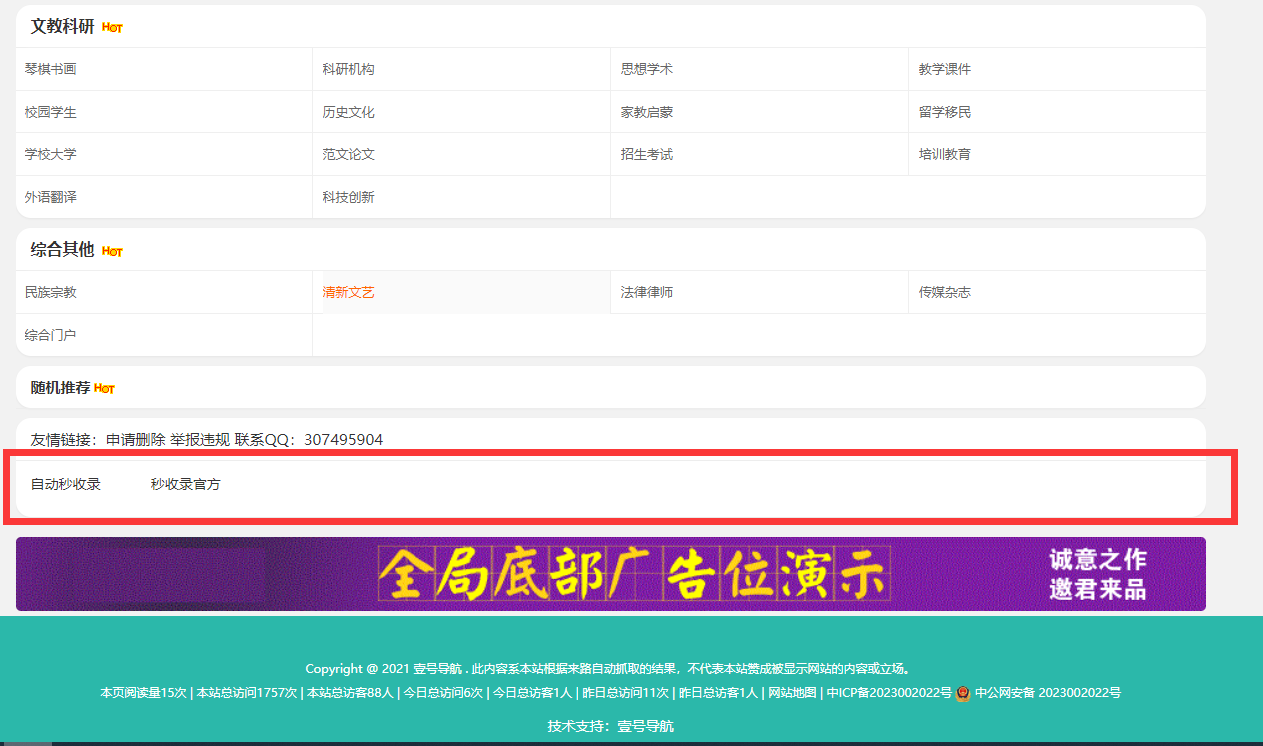This screenshot has width=1263, height=746.
Task: Open the 网站地图 link in footer
Action: coord(792,693)
